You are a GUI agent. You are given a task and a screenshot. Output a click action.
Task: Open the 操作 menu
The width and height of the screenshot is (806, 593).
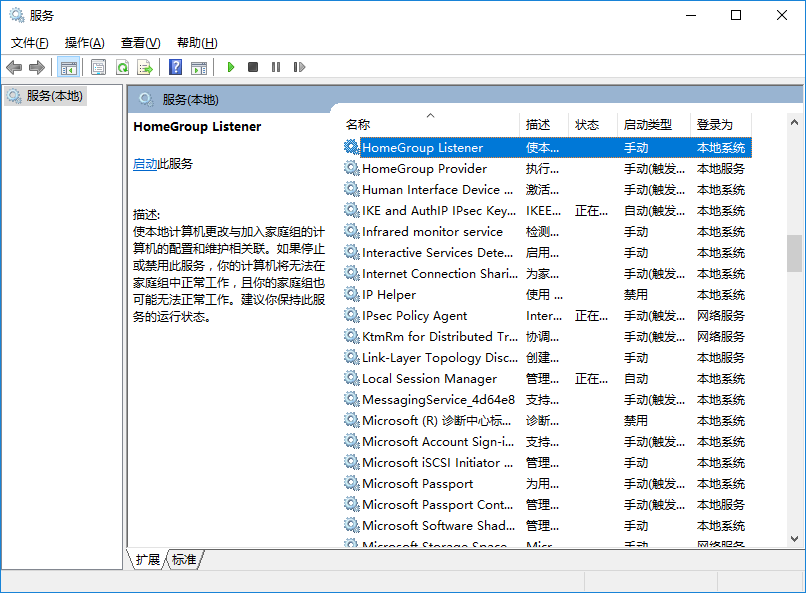[x=85, y=43]
